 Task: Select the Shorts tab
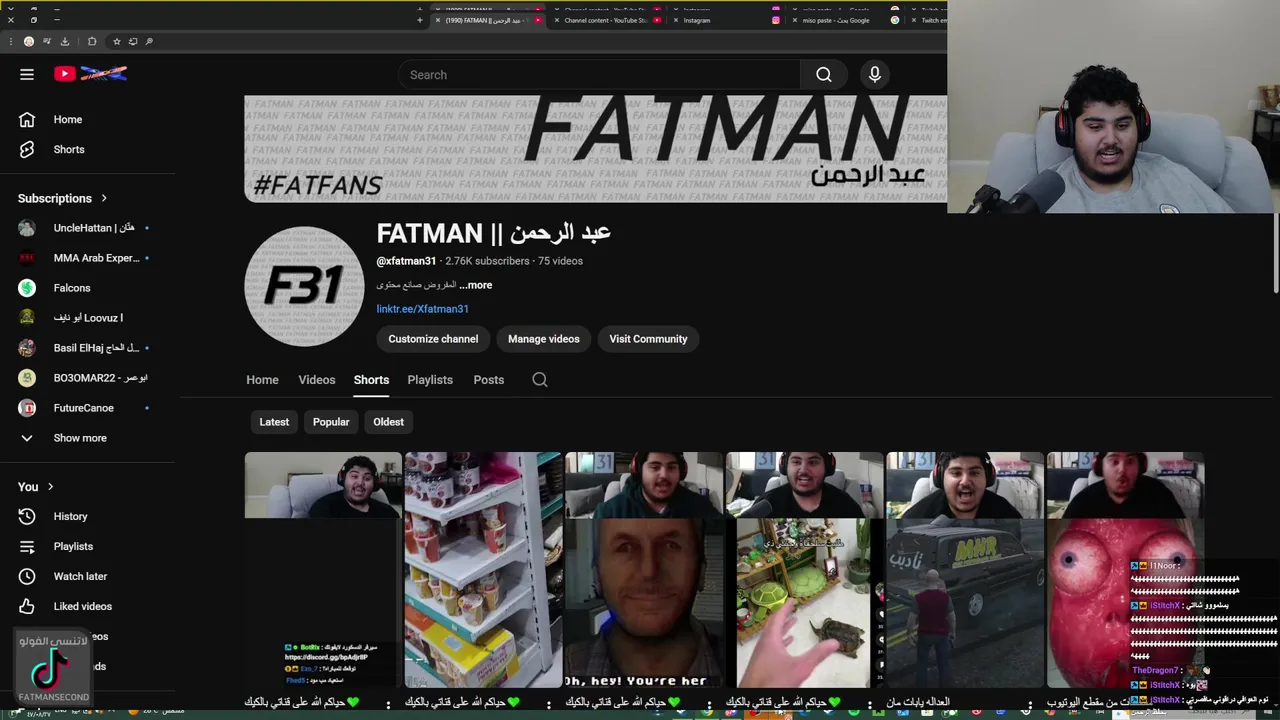click(x=371, y=380)
